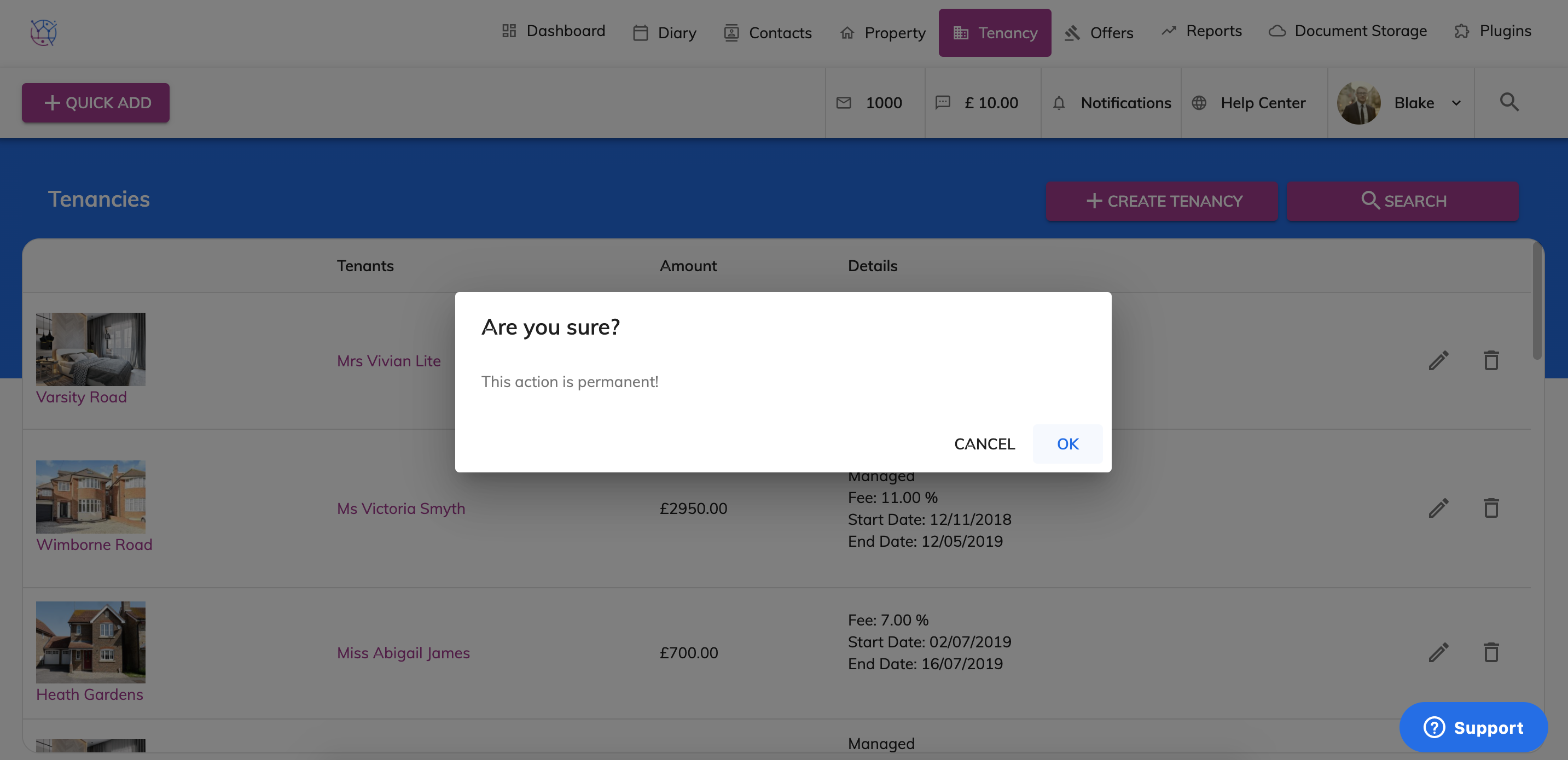
Task: Click the magnifier search icon in top bar
Action: [x=1509, y=102]
